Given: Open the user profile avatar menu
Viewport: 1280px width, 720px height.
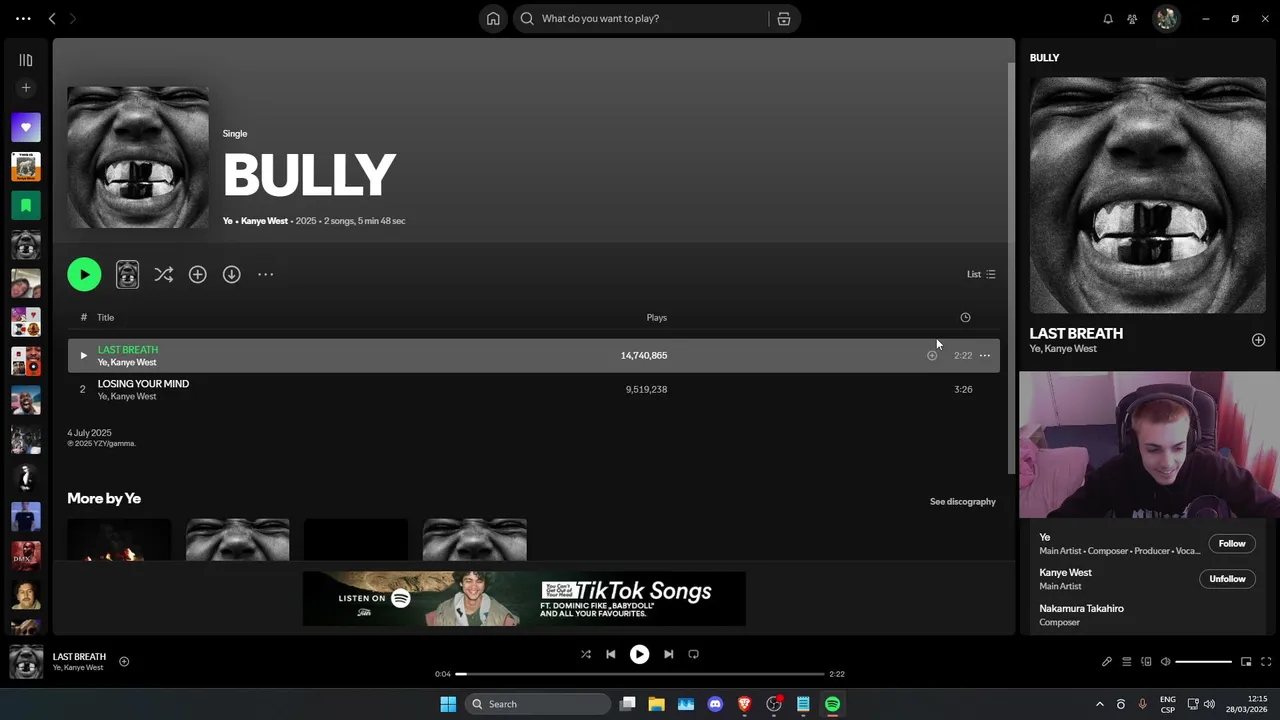Looking at the screenshot, I should 1166,18.
